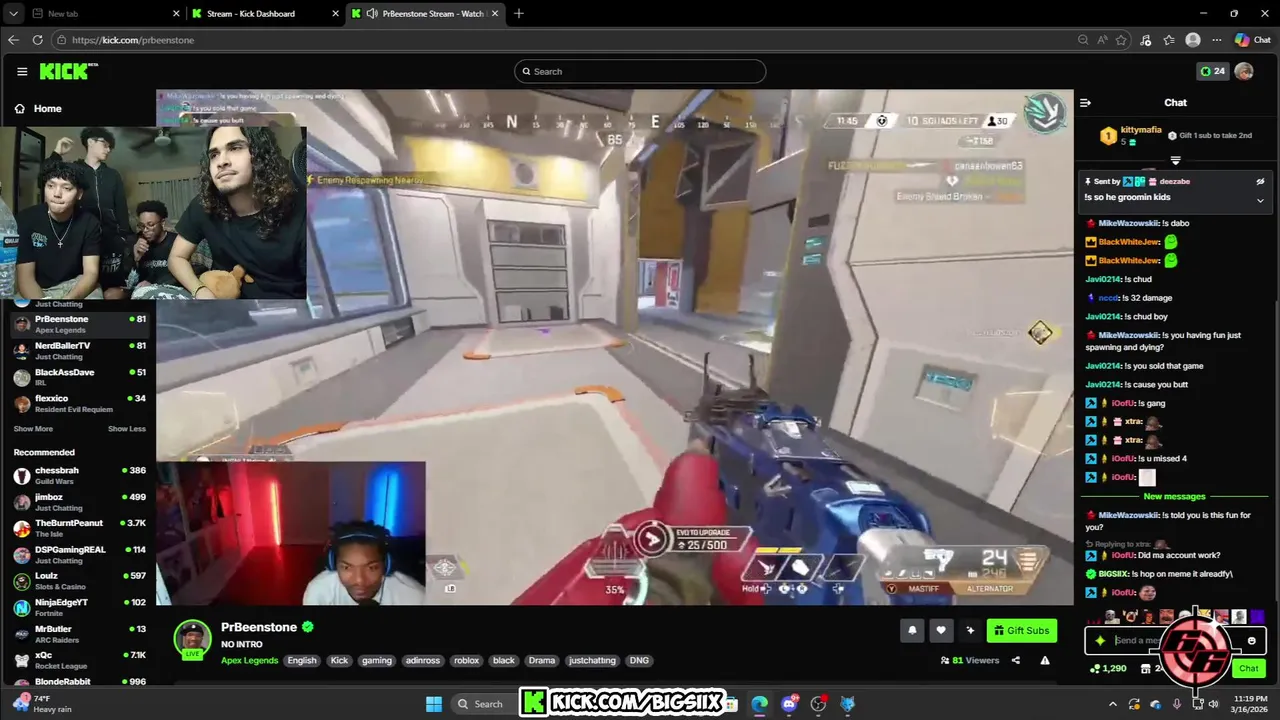
Task: Open the KICKs balance showing 24
Action: click(1212, 71)
